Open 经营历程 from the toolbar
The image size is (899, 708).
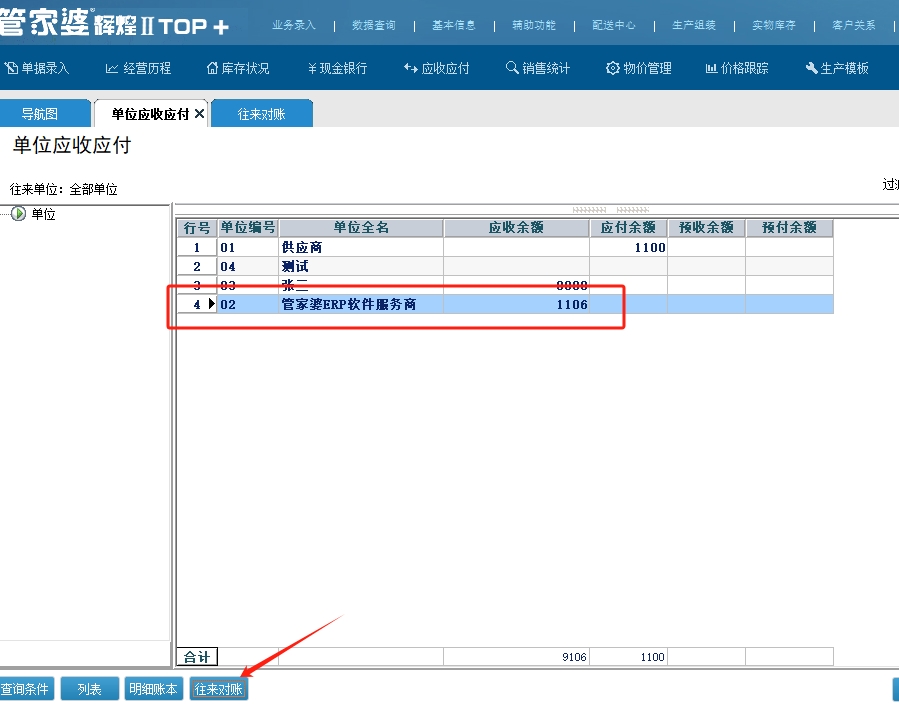[139, 68]
